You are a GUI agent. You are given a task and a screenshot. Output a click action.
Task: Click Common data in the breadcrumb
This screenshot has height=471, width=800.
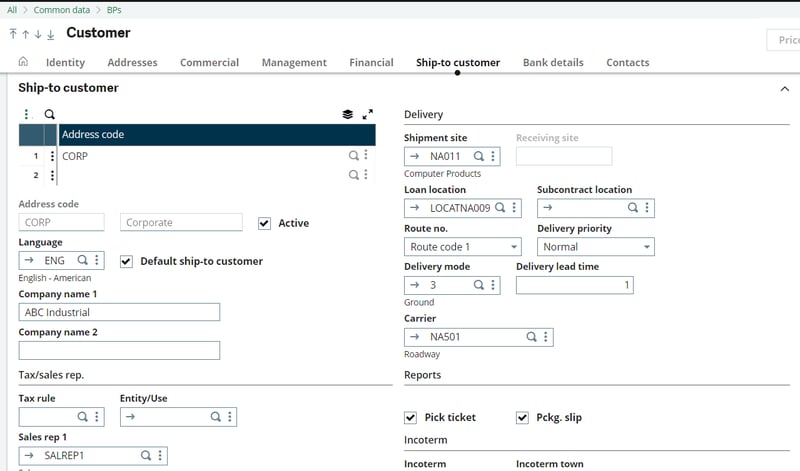59,9
